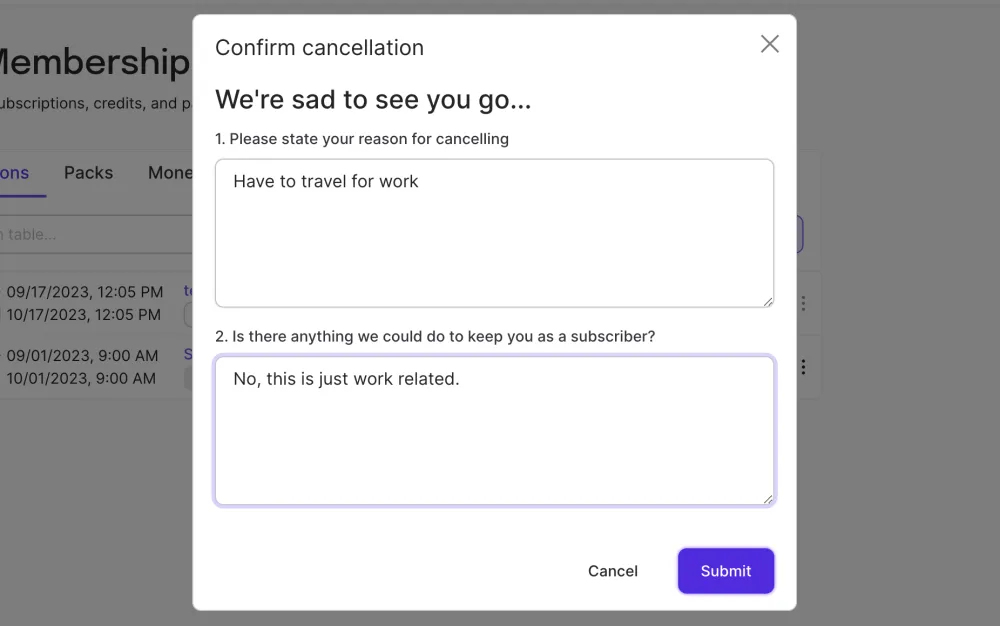Click the outlined purple button behind the dialog's right edge
This screenshot has width=1000, height=626.
point(799,234)
